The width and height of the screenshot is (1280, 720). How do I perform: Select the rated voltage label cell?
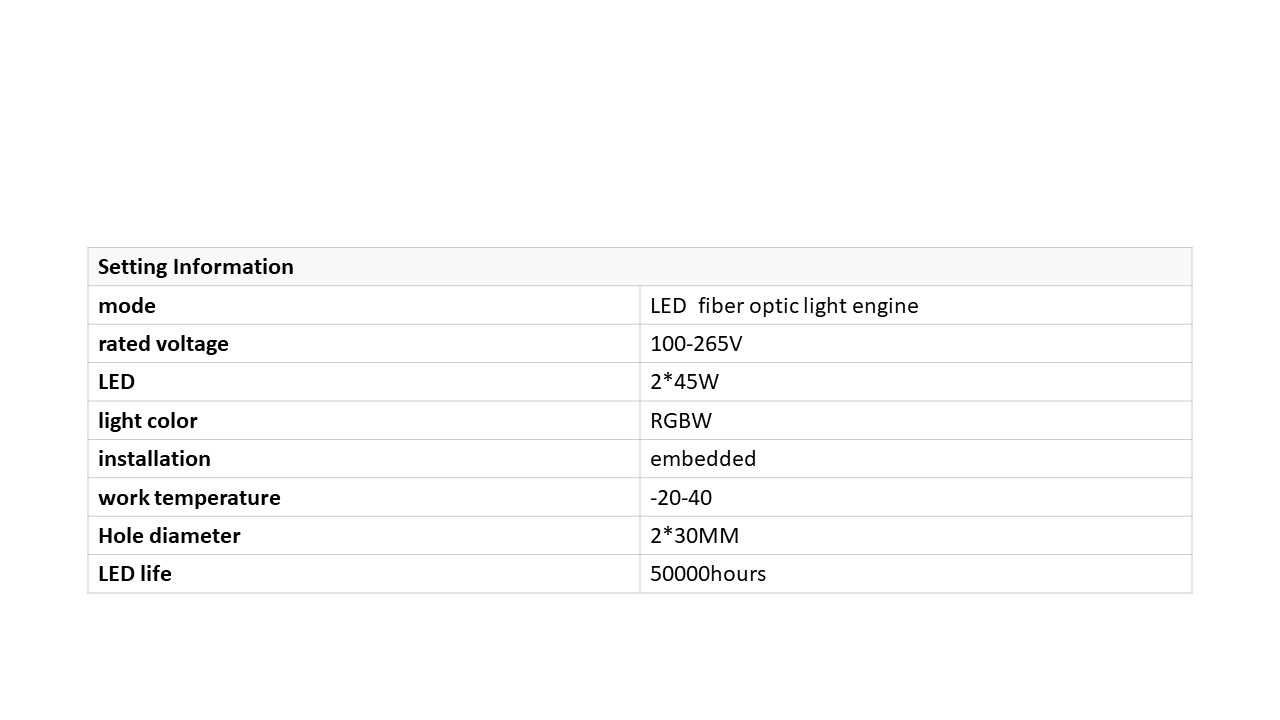pyautogui.click(x=364, y=344)
